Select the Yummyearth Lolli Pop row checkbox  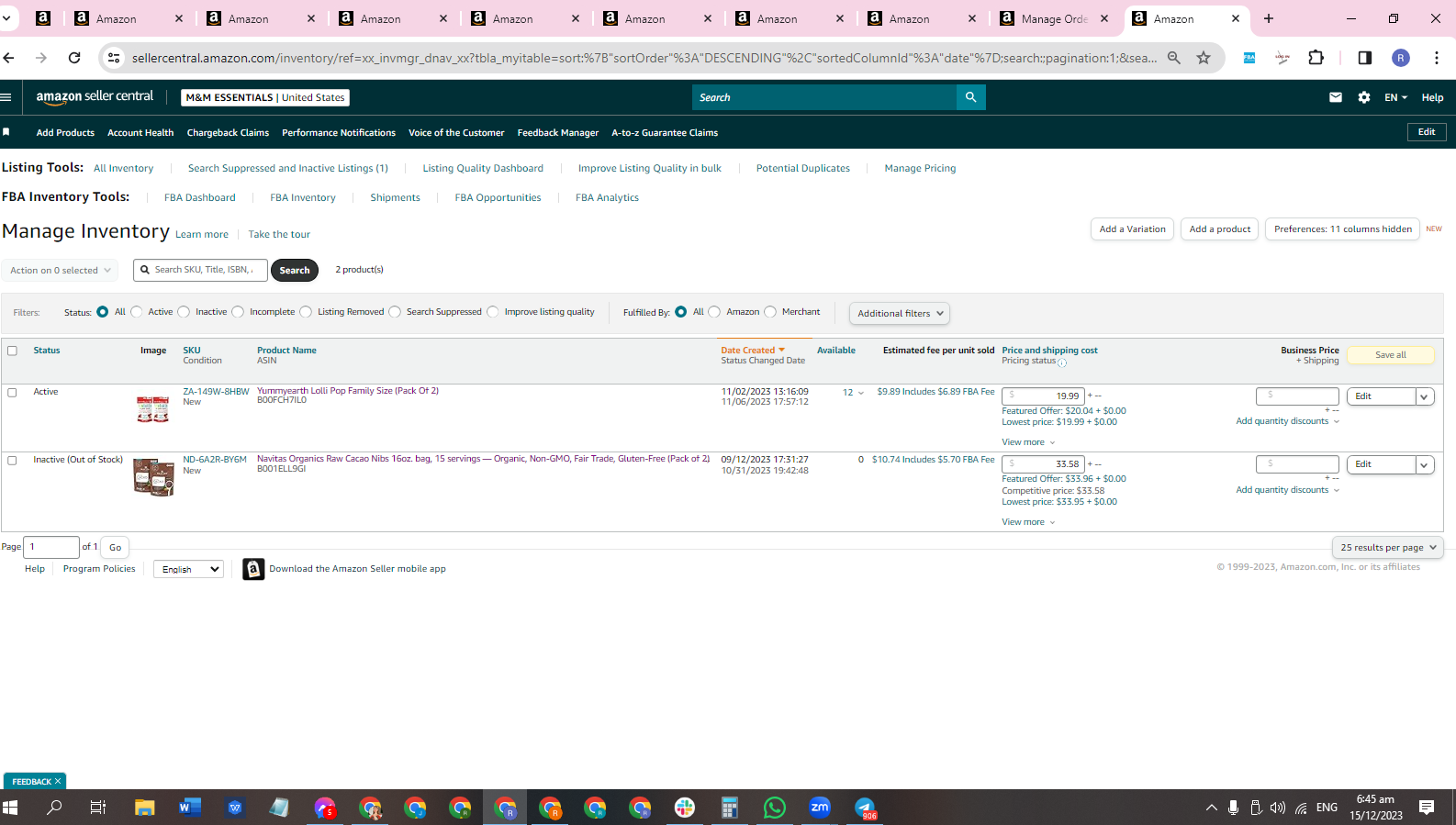pos(12,393)
